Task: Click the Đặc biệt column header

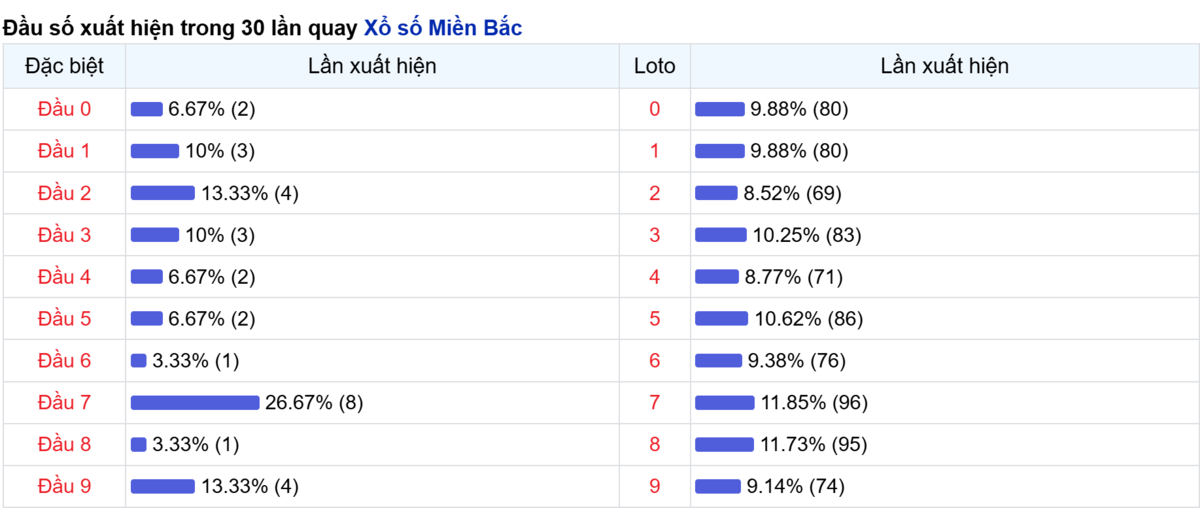Action: coord(64,67)
